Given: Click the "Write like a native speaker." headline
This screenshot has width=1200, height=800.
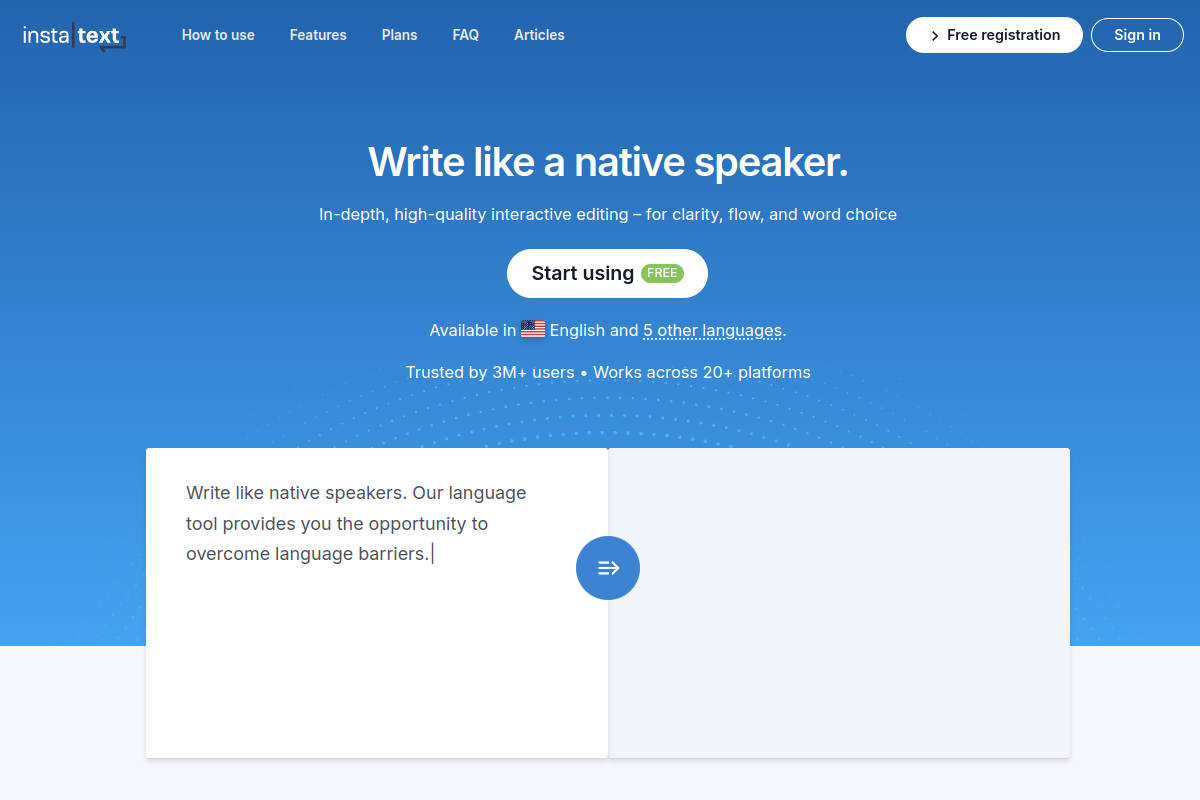Looking at the screenshot, I should click(x=608, y=162).
